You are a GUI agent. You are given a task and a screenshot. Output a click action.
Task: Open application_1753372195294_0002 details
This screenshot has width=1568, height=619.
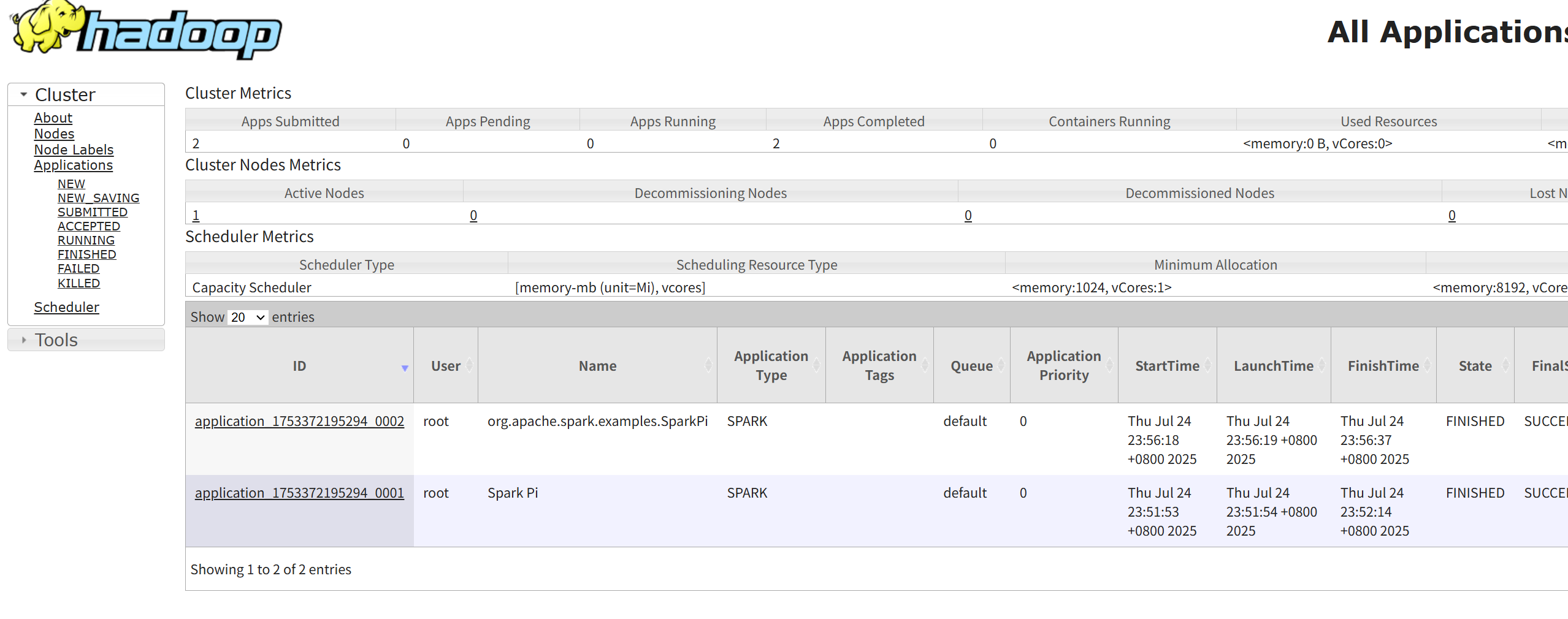click(299, 421)
